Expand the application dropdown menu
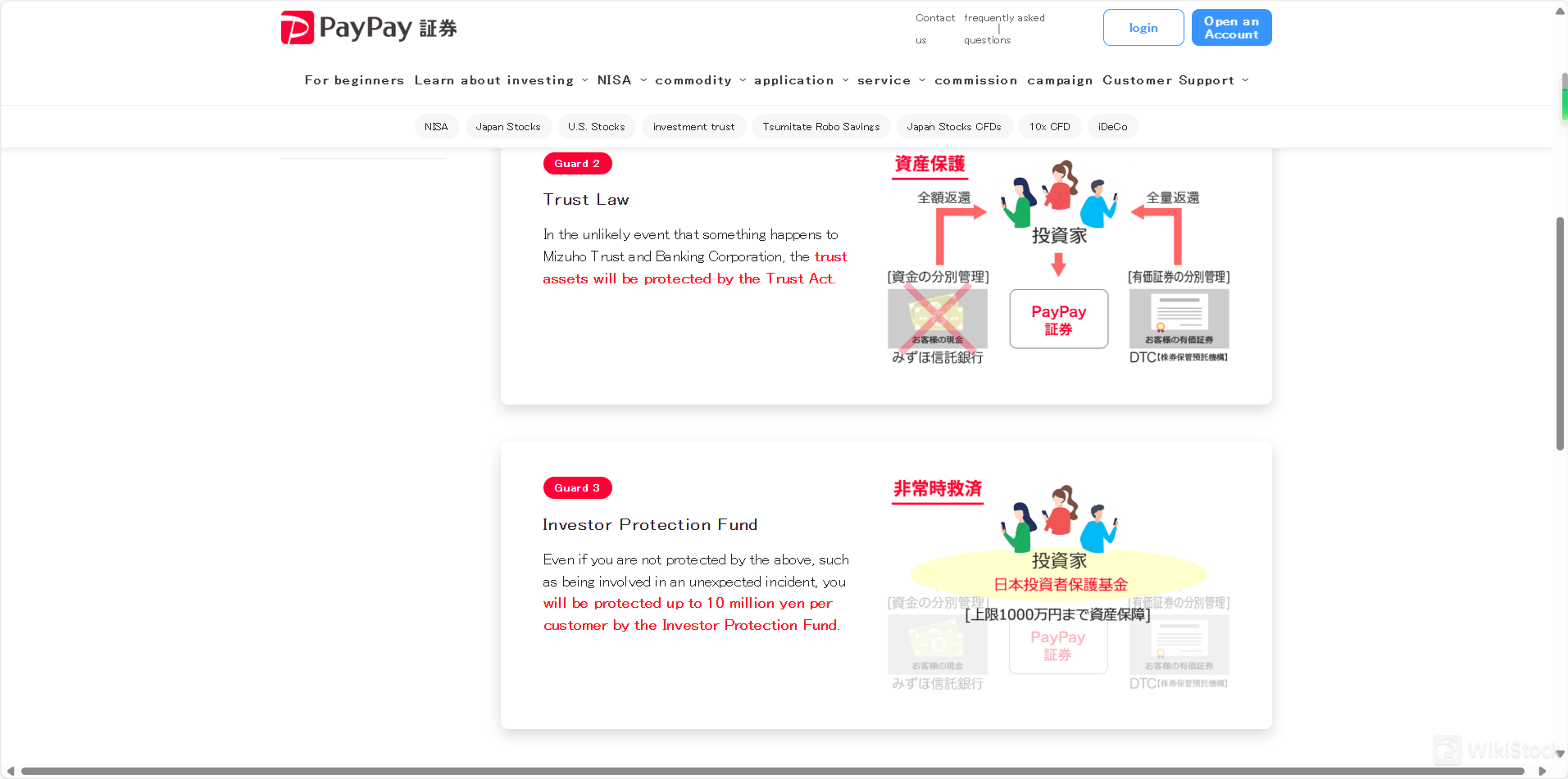This screenshot has height=779, width=1568. coord(801,80)
